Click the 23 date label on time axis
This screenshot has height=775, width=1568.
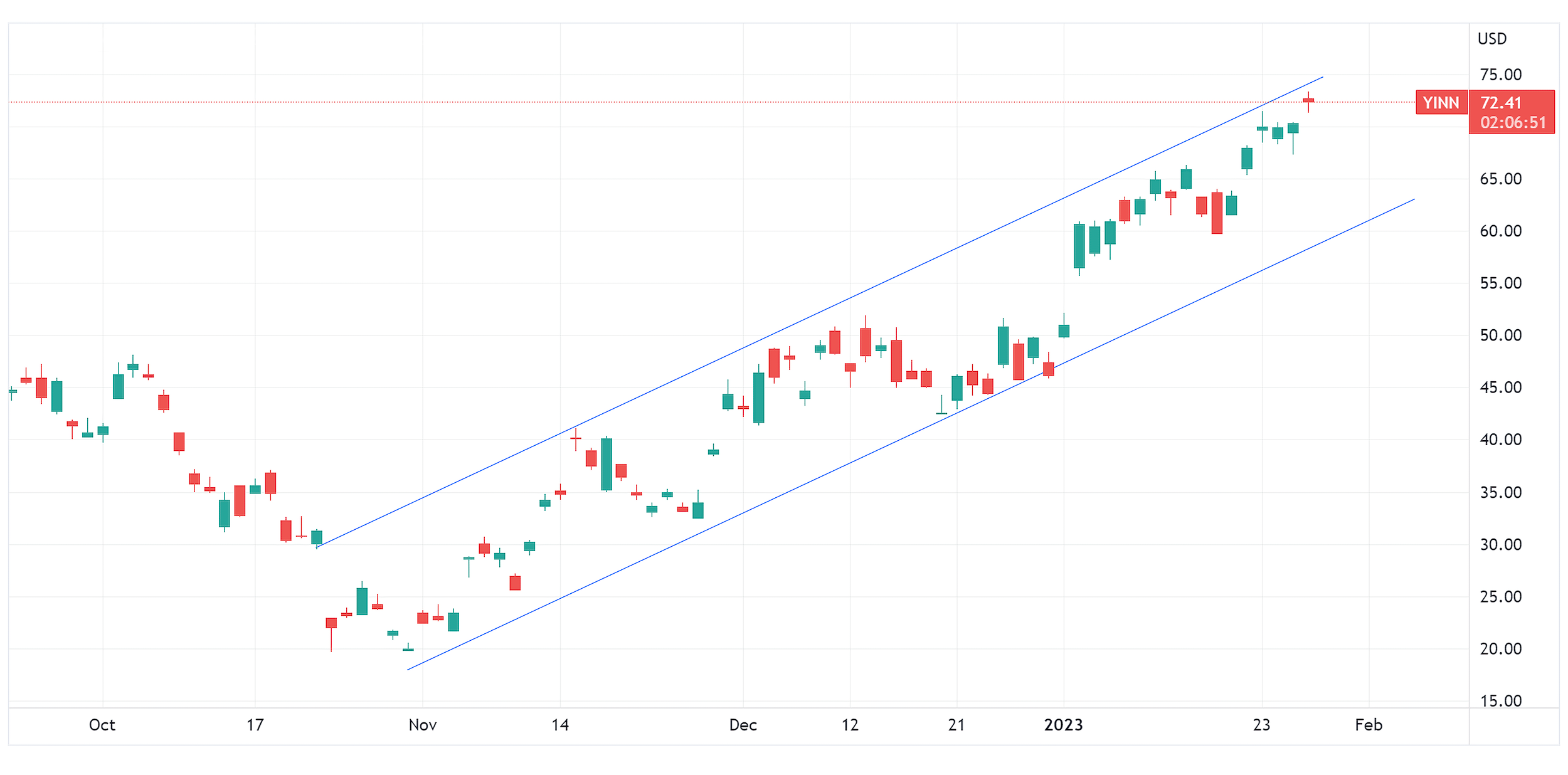1261,725
